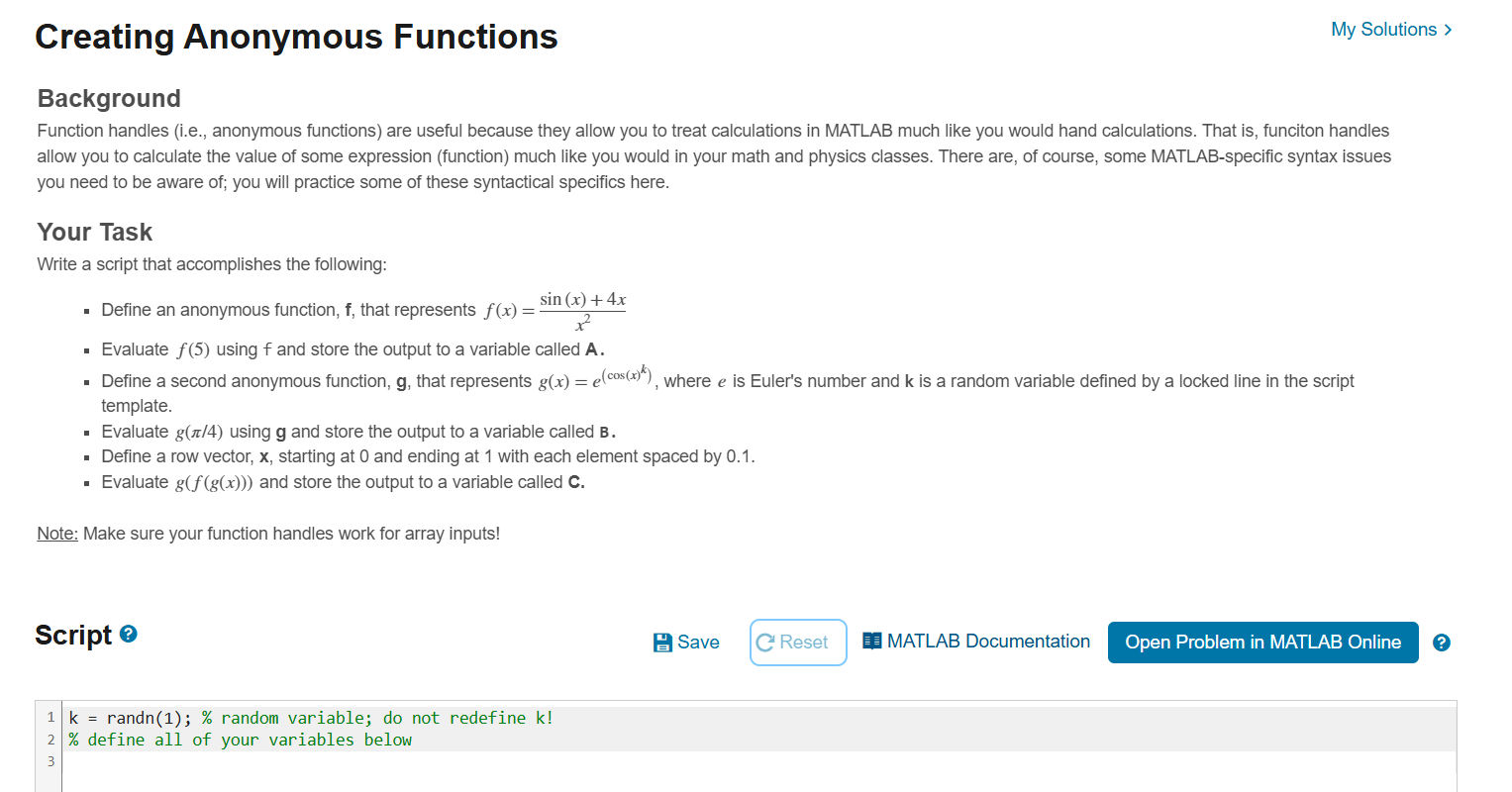Image resolution: width=1512 pixels, height=792 pixels.
Task: Click the underlined Note label
Action: (56, 533)
